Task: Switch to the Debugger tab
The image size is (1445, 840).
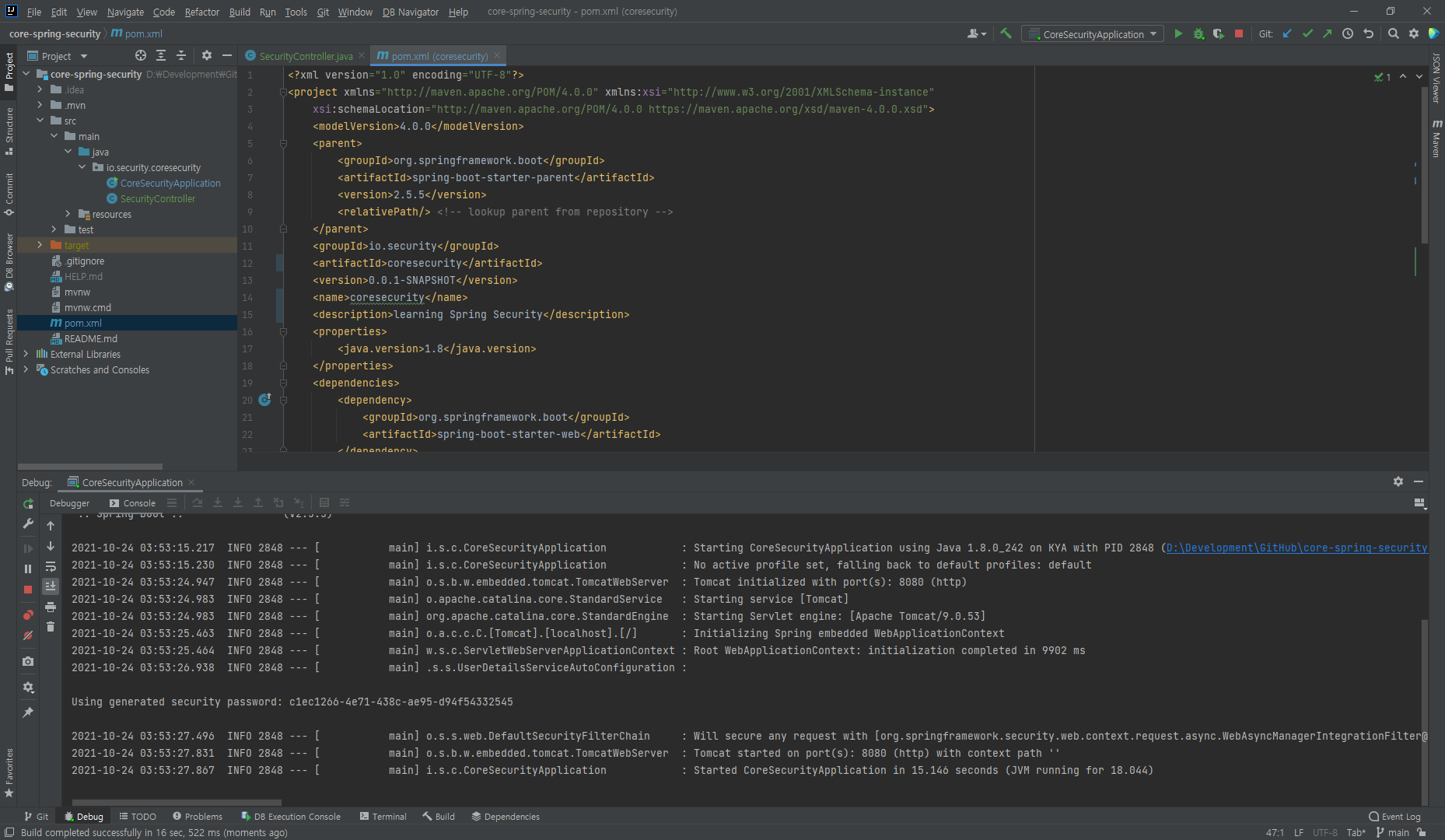Action: 69,503
